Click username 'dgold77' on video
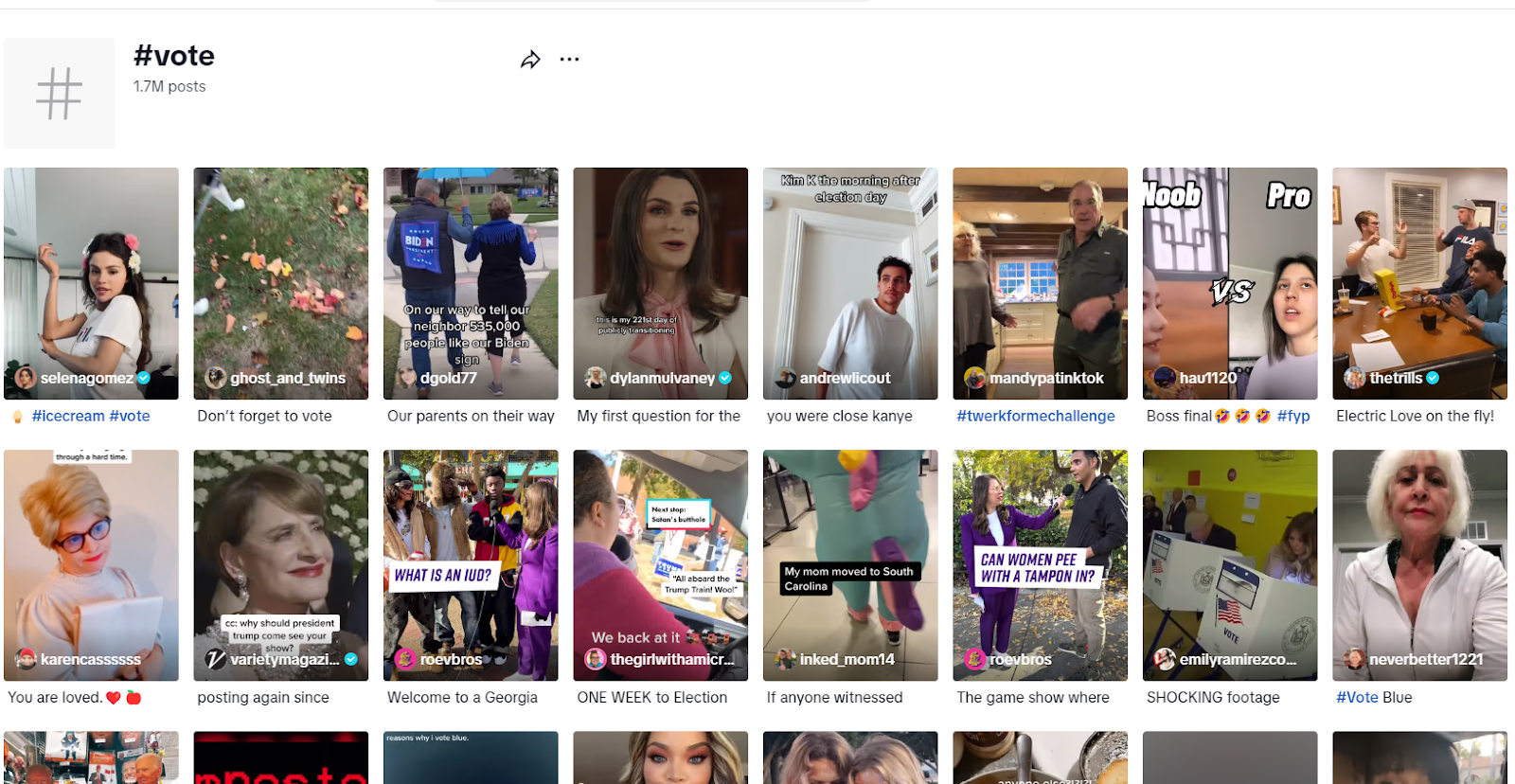 (449, 378)
